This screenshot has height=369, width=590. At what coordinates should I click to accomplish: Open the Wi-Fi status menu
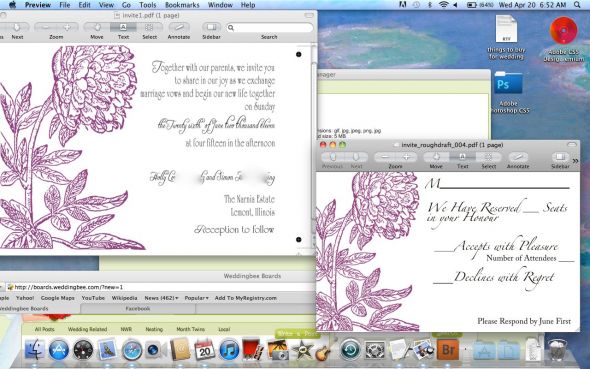tap(444, 5)
